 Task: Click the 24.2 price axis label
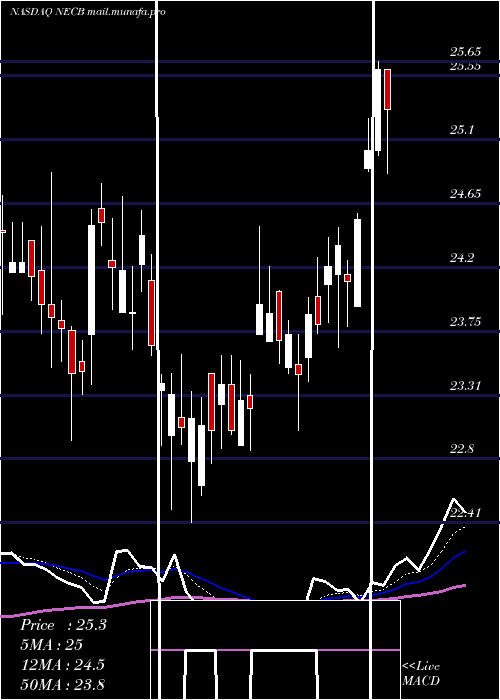[462, 258]
